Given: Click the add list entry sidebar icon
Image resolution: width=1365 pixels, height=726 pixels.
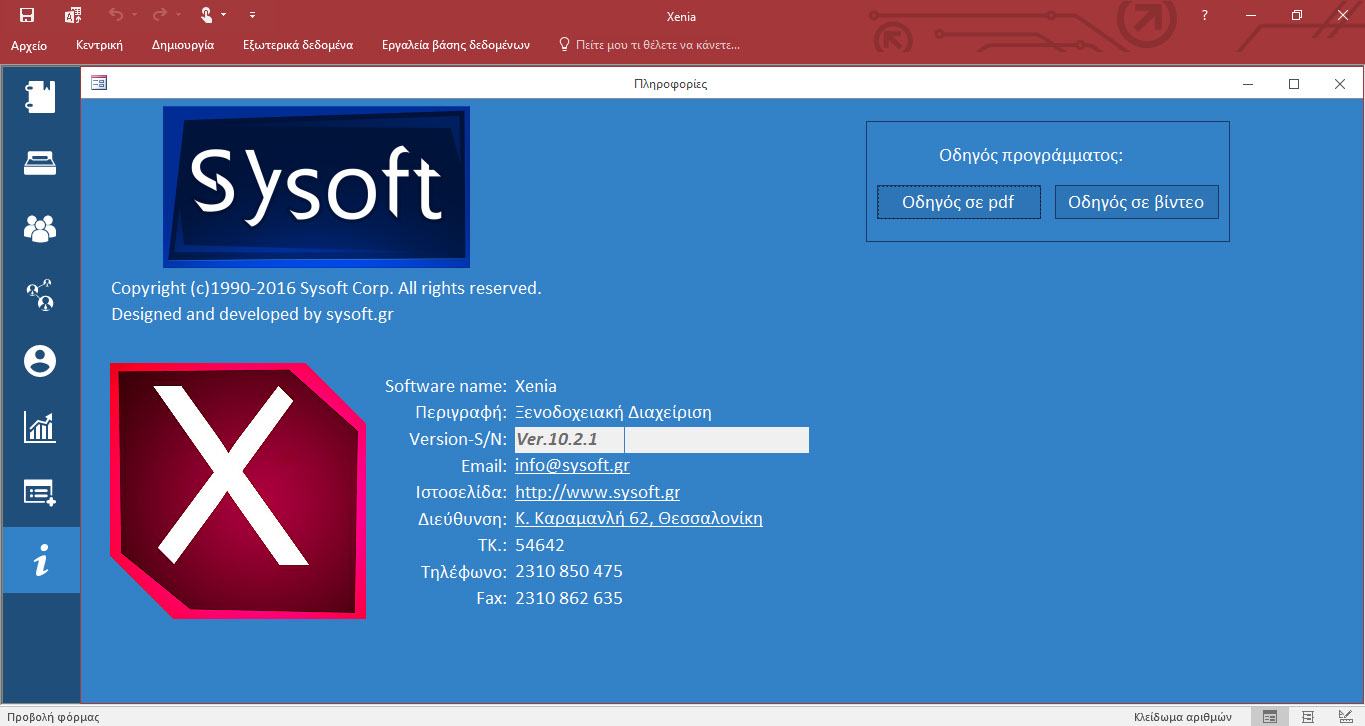Looking at the screenshot, I should pos(40,493).
